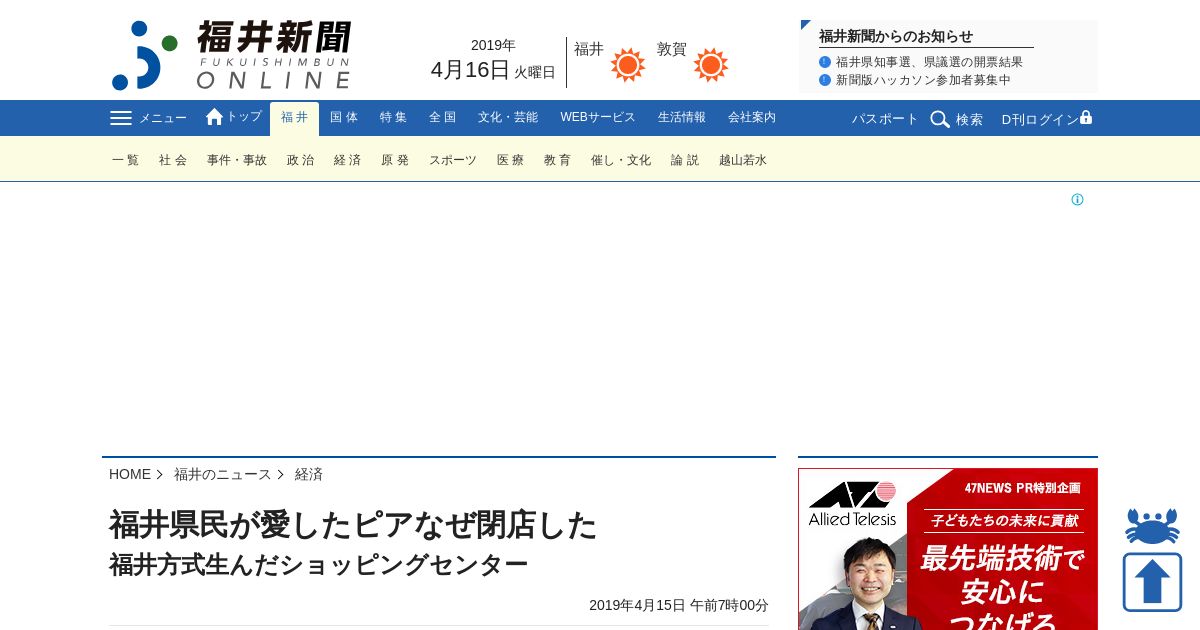The image size is (1200, 630).
Task: Open 新聞版ハッカソン参加者募集中 notice
Action: pos(923,80)
